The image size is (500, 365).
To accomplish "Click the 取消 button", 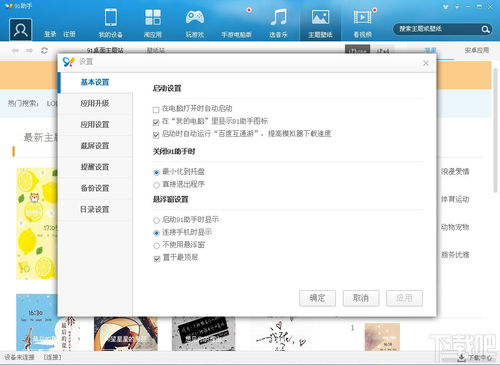I will [361, 298].
